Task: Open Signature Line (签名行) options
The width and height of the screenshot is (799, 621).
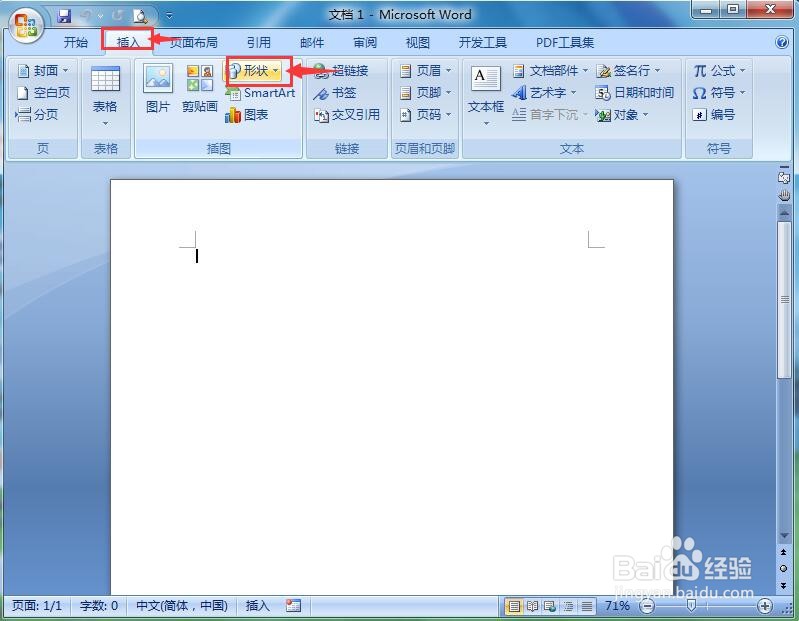Action: pos(628,70)
